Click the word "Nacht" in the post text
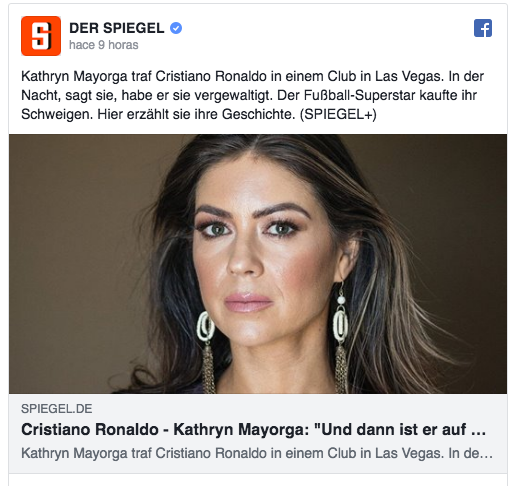 pos(39,95)
